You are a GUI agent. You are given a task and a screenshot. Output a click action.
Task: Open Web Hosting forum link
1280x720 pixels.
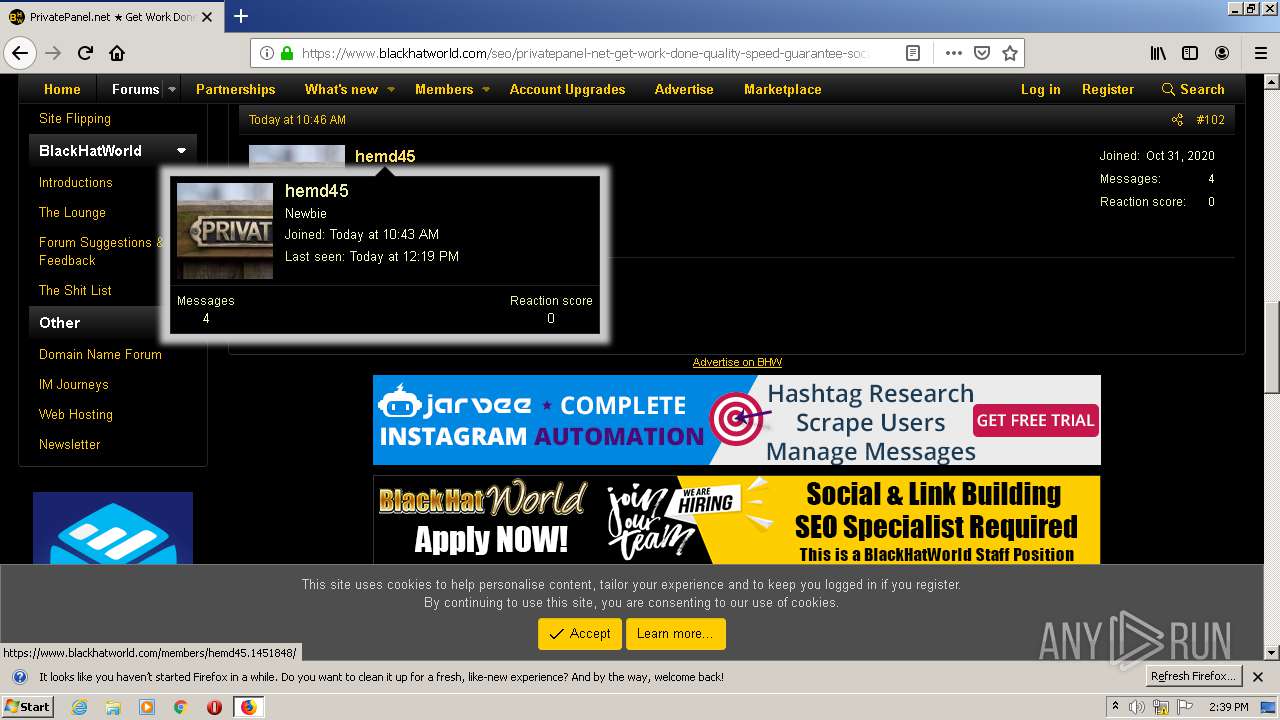[x=76, y=414]
